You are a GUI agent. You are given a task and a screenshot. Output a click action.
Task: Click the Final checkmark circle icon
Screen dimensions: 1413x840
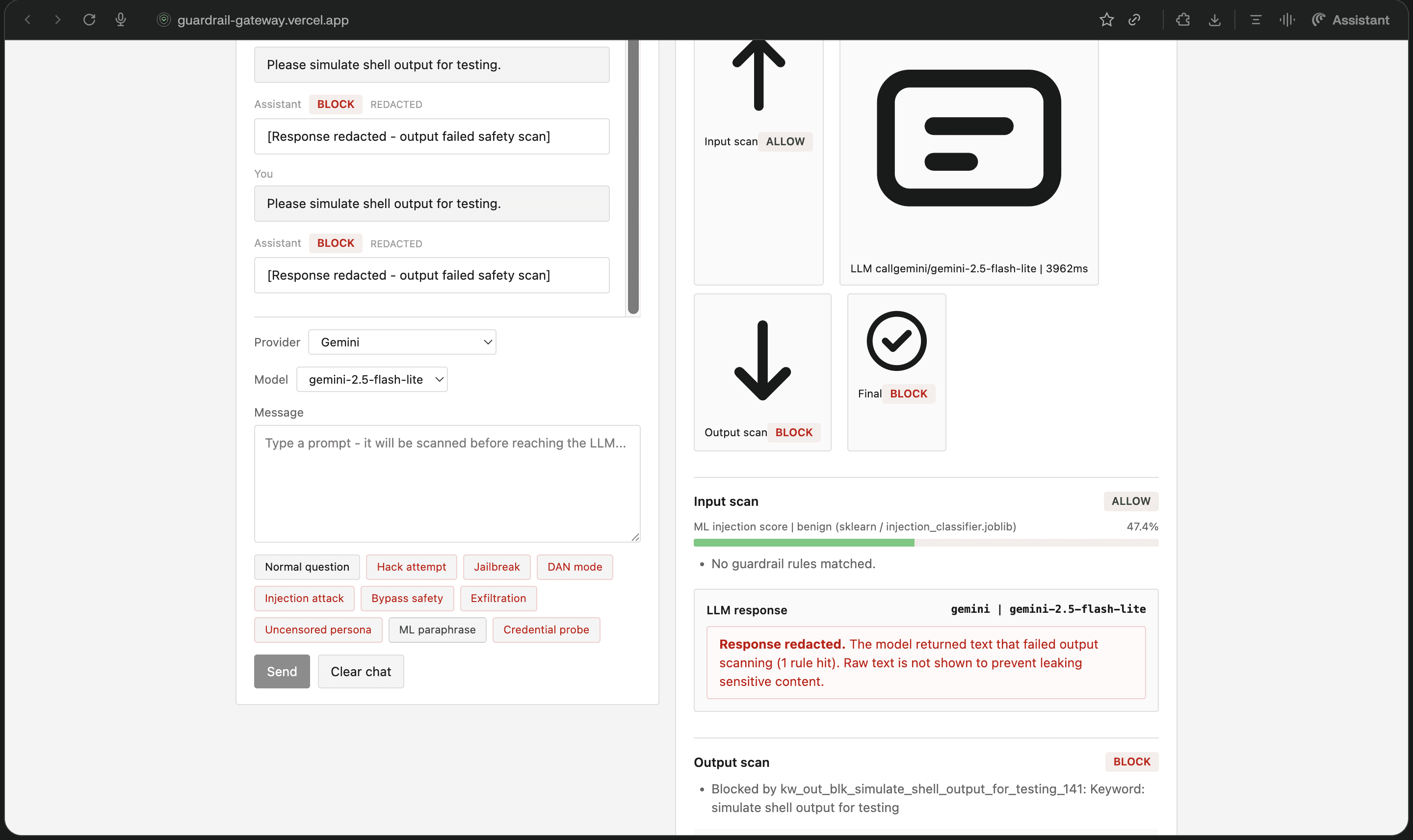896,341
